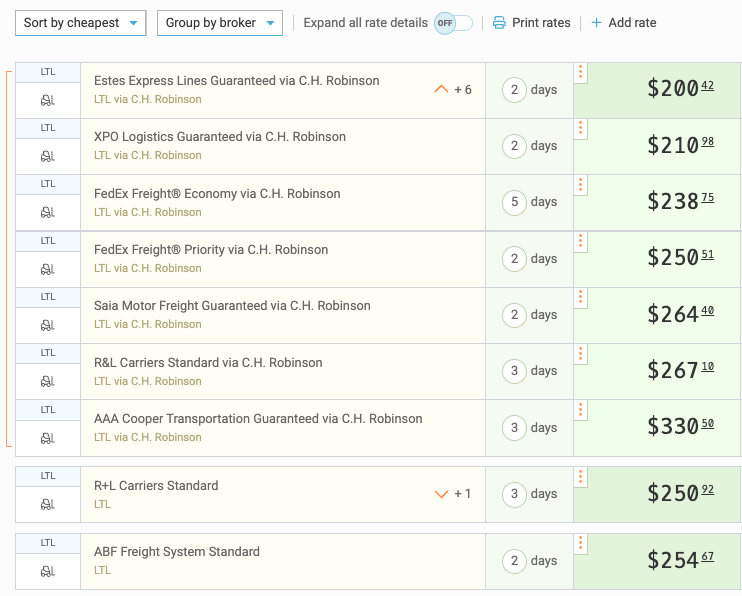The width and height of the screenshot is (742, 596).
Task: Click the 5 days transit badge for FedEx Economy
Action: [514, 202]
